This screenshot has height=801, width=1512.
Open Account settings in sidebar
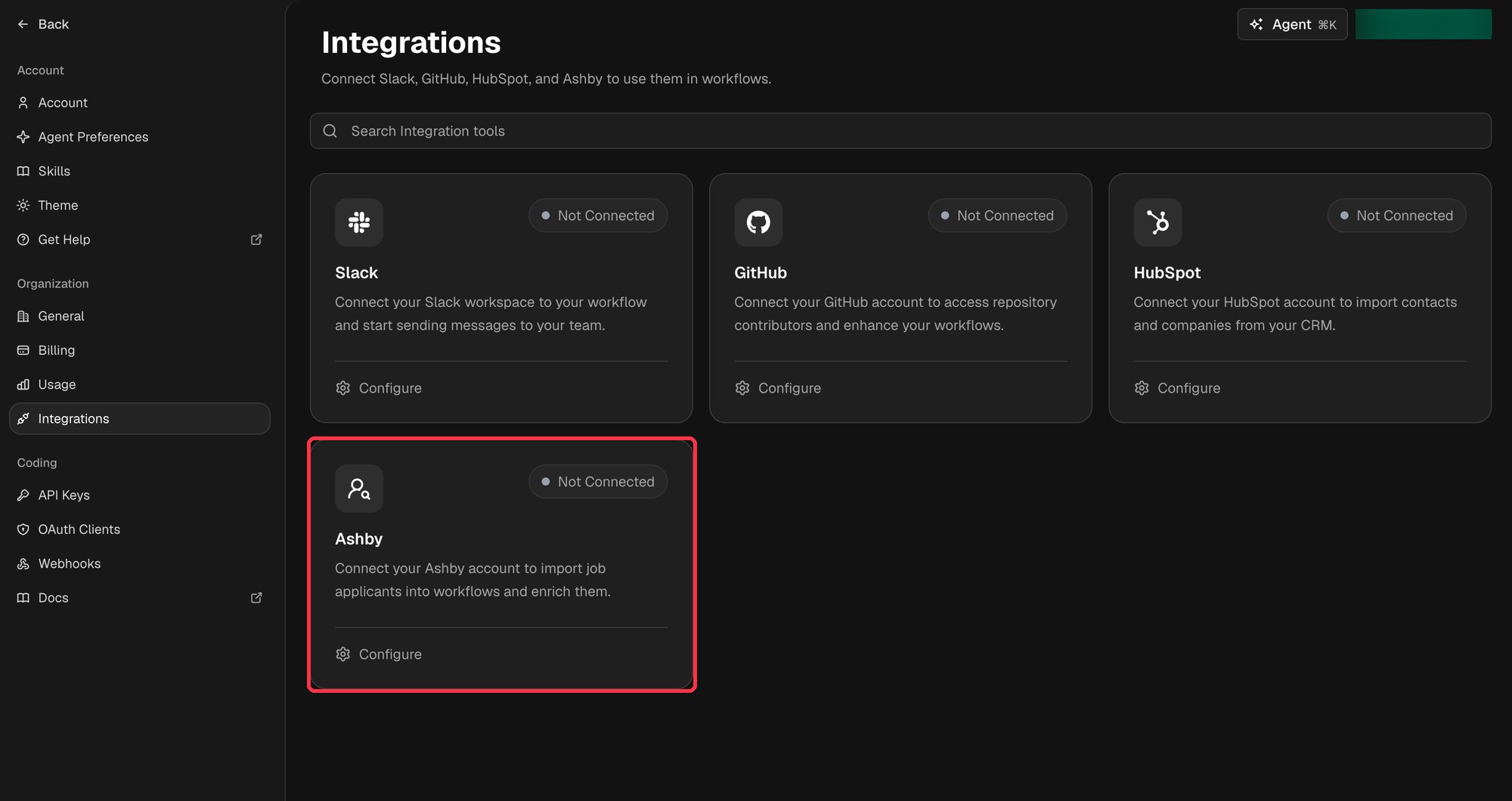[140, 103]
